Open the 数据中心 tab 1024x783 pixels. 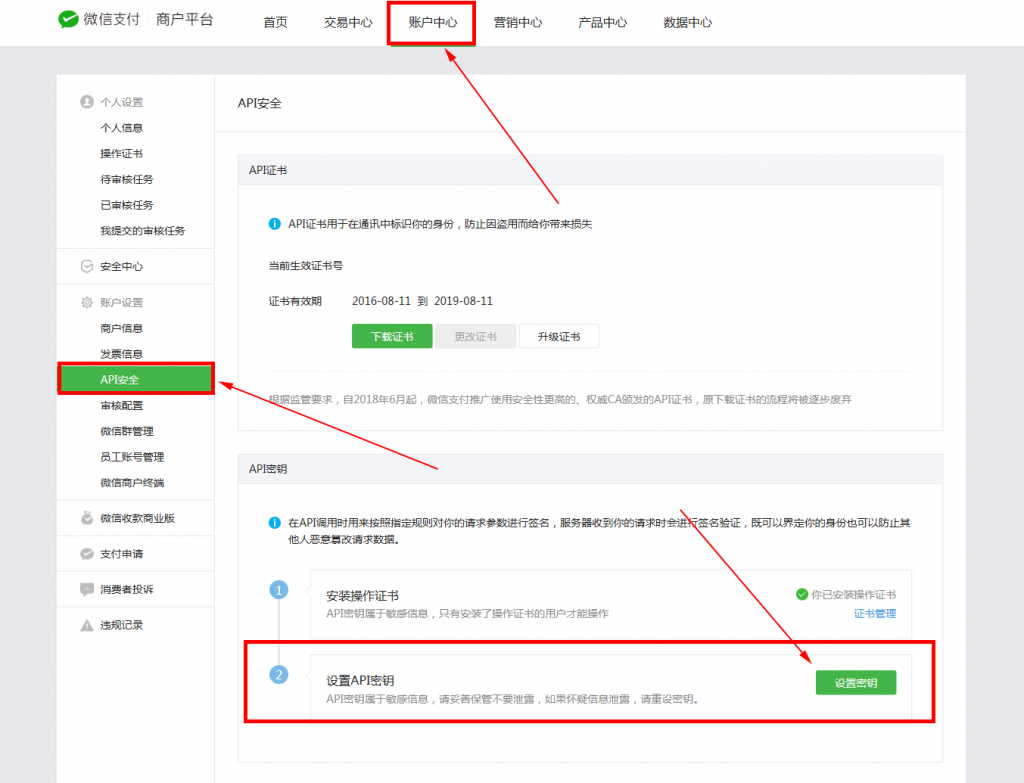click(x=687, y=23)
